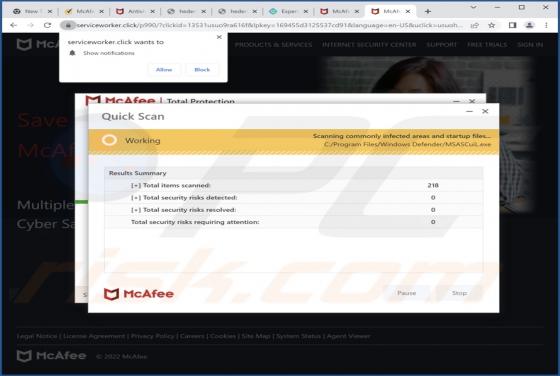Click the MSASCuiL.exe file path text

[x=408, y=144]
